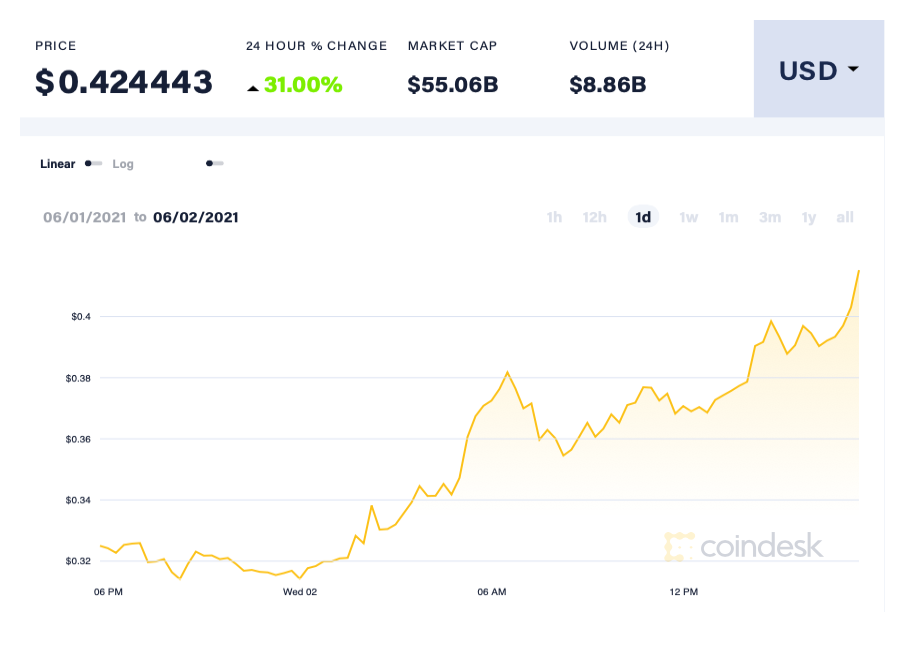The height and width of the screenshot is (672, 905).
Task: Click the chevron arrow next to USD
Action: coord(852,70)
